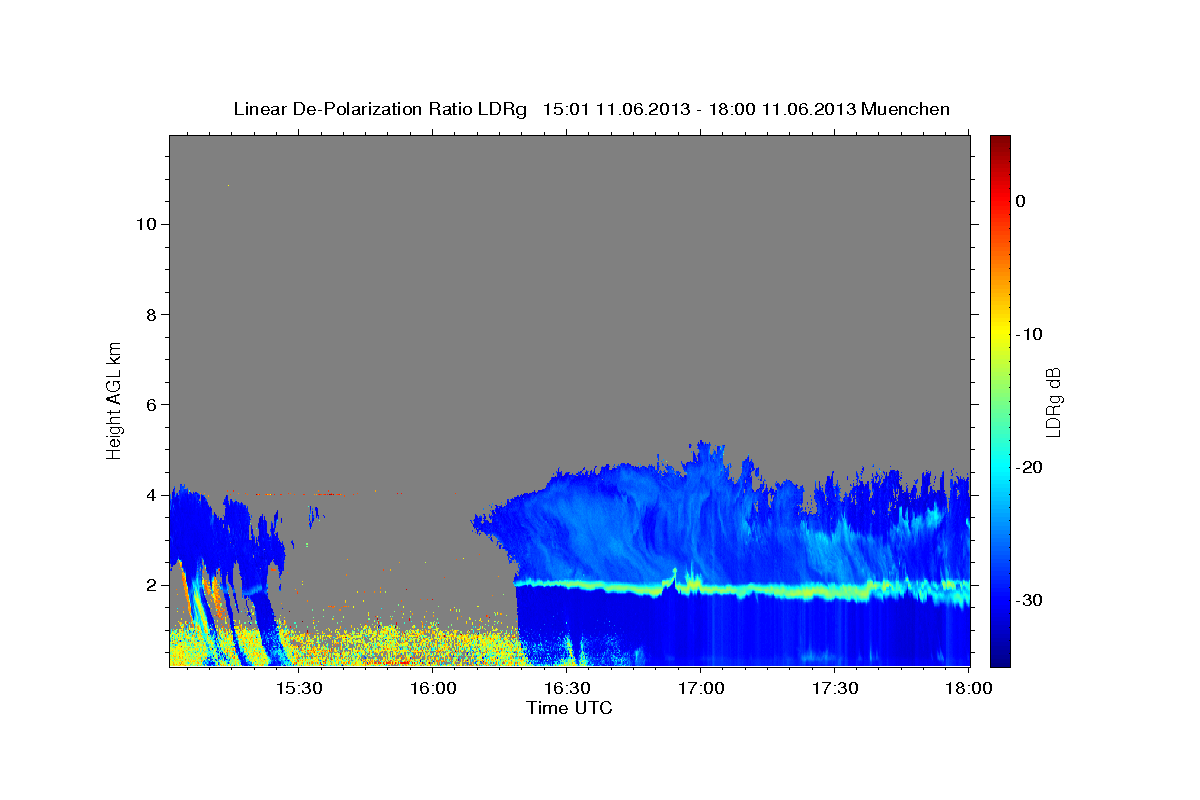
Task: Click the height label 2 on y-axis
Action: [x=149, y=585]
